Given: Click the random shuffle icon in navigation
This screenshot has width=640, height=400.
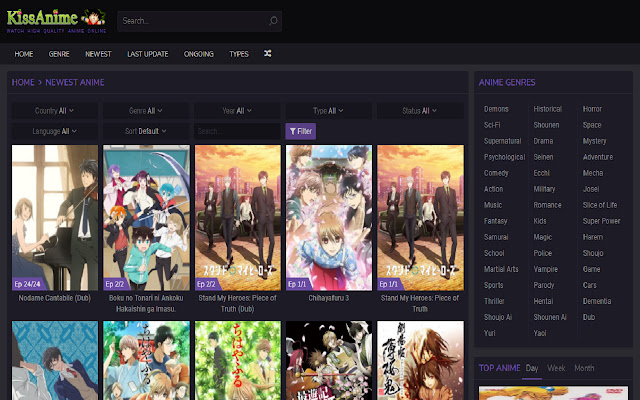Looking at the screenshot, I should click(x=267, y=53).
